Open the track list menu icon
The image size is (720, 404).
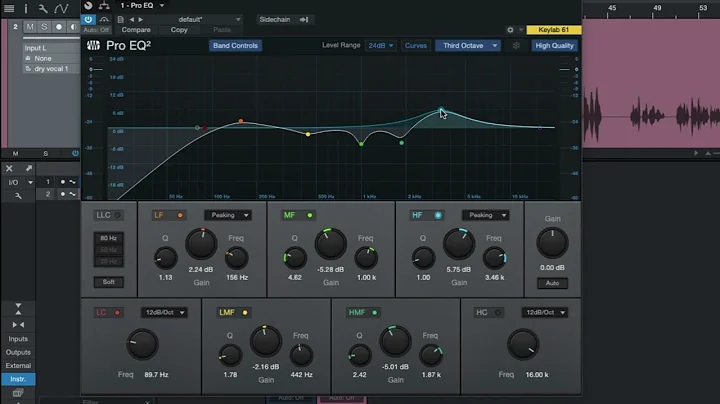pos(9,8)
